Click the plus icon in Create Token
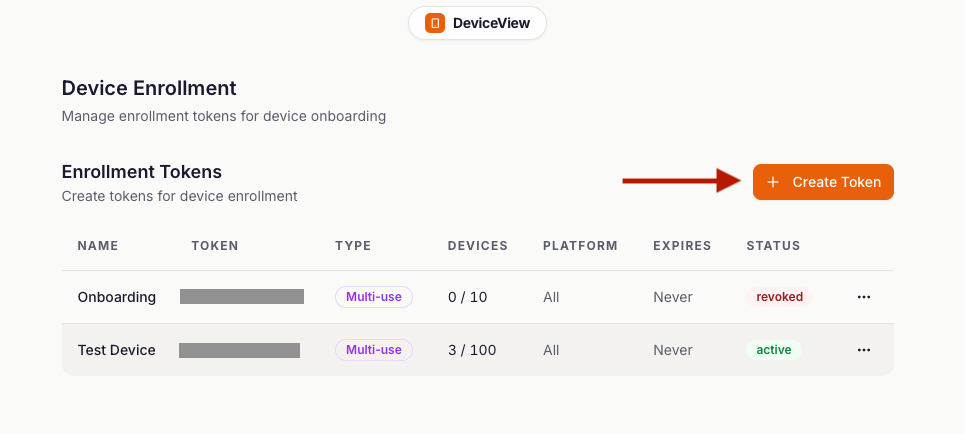This screenshot has width=965, height=434. [x=773, y=182]
